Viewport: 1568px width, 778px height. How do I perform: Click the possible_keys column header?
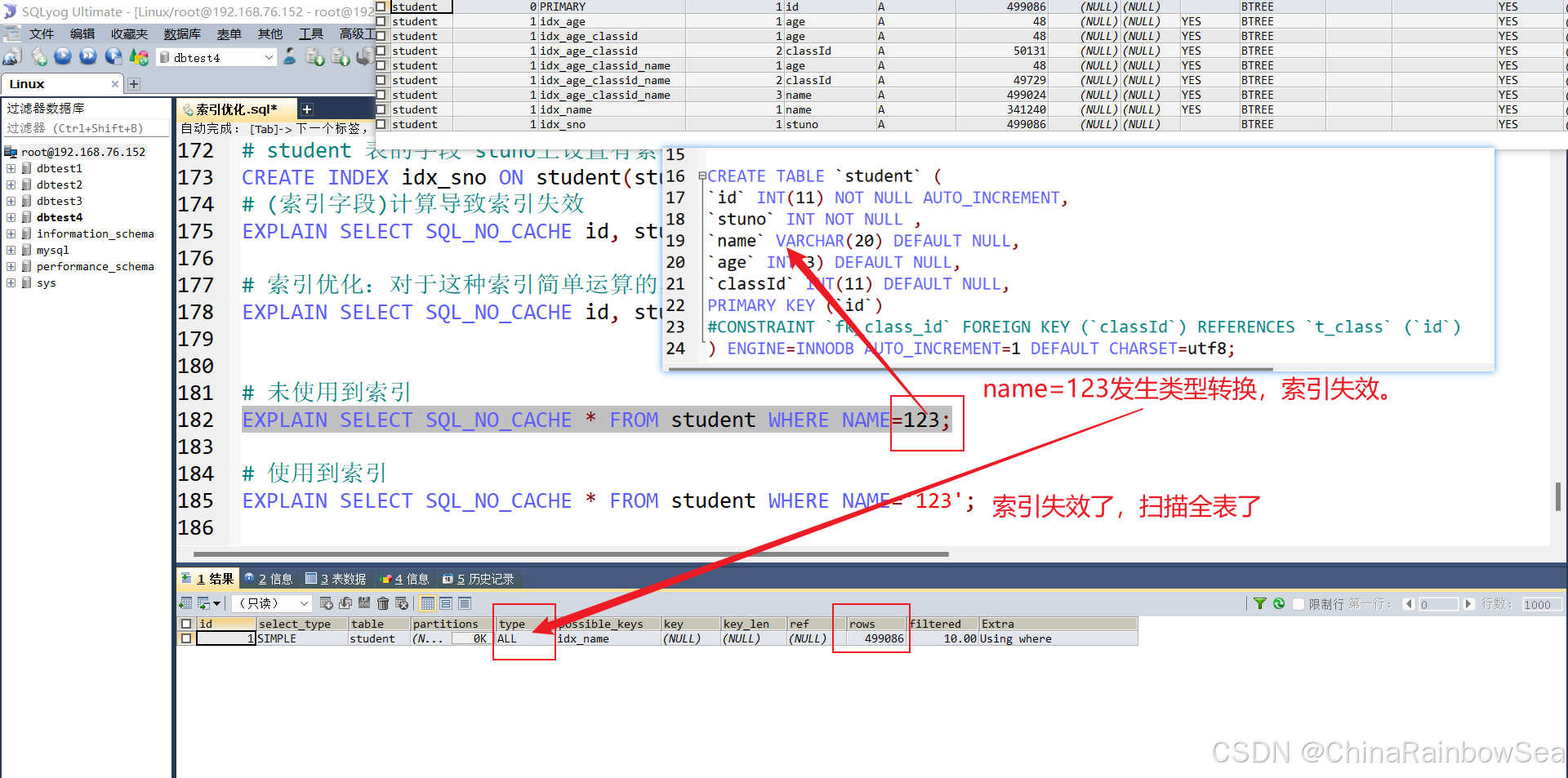[608, 624]
